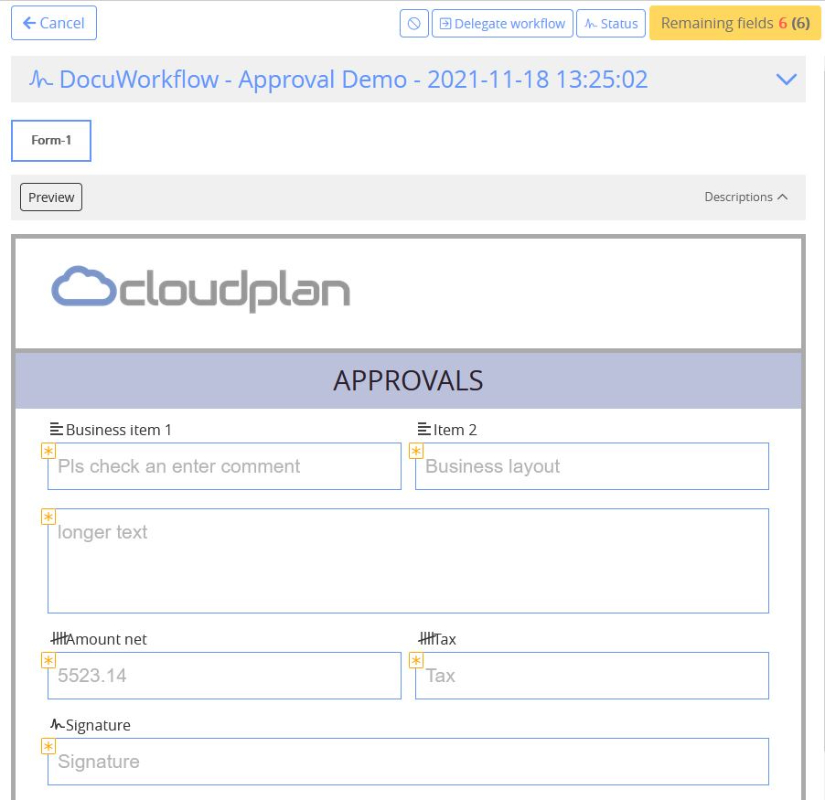Open Delegate workflow
825x800 pixels.
click(x=502, y=24)
